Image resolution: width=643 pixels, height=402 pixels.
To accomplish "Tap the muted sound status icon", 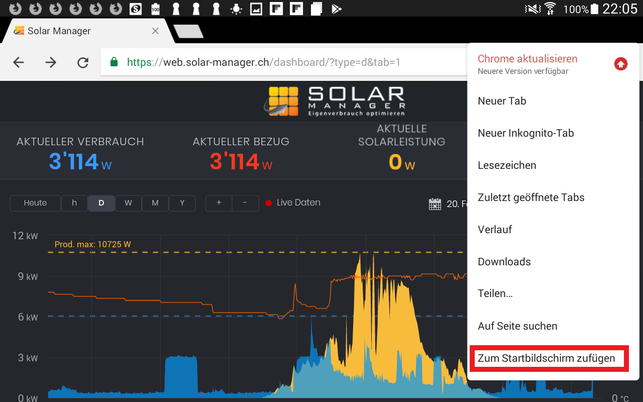I will tap(532, 9).
